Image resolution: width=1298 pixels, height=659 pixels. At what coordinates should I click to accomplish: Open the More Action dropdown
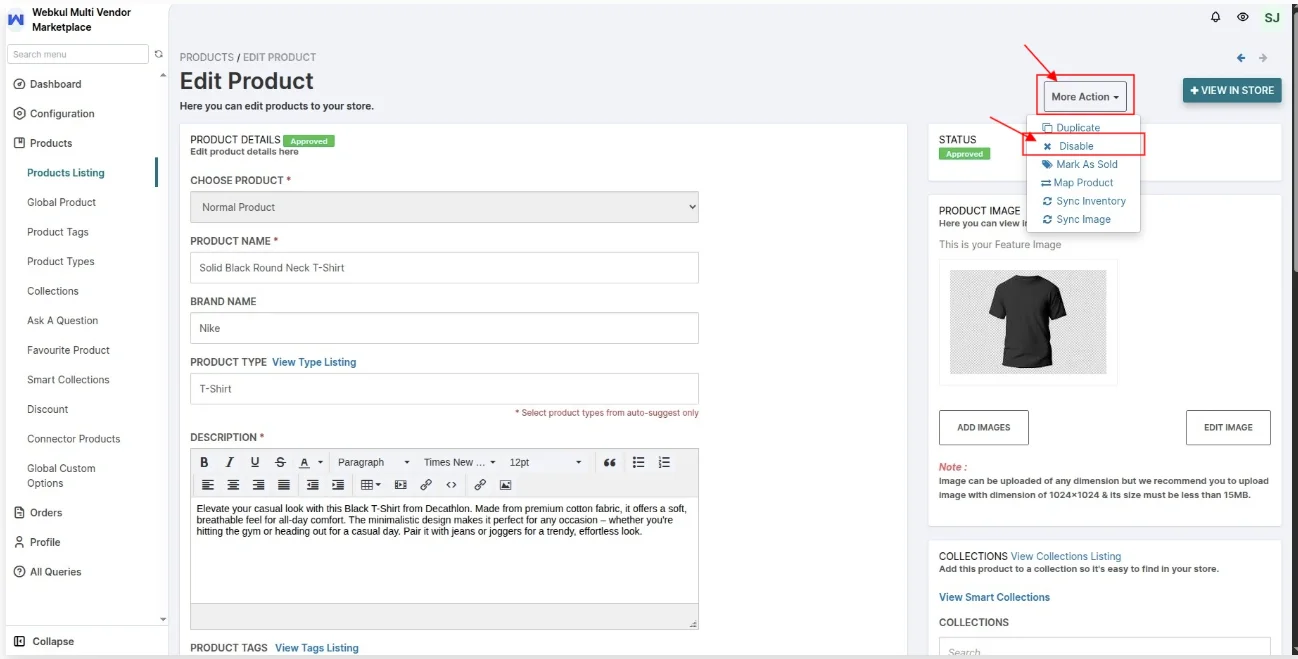[1085, 97]
